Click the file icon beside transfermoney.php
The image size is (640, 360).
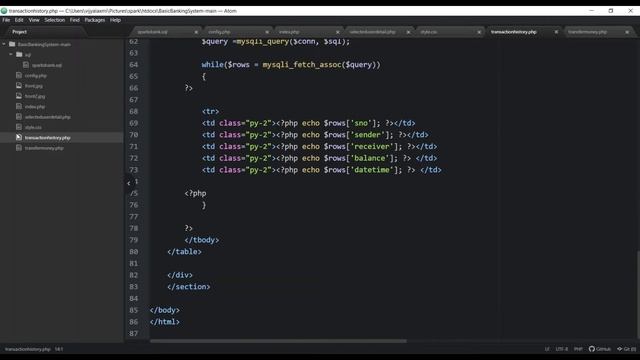[x=19, y=148]
